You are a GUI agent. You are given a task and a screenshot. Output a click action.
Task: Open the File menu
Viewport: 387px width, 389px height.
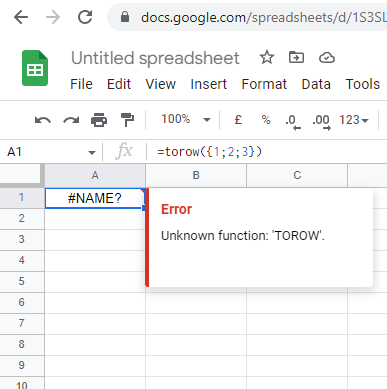tap(81, 84)
